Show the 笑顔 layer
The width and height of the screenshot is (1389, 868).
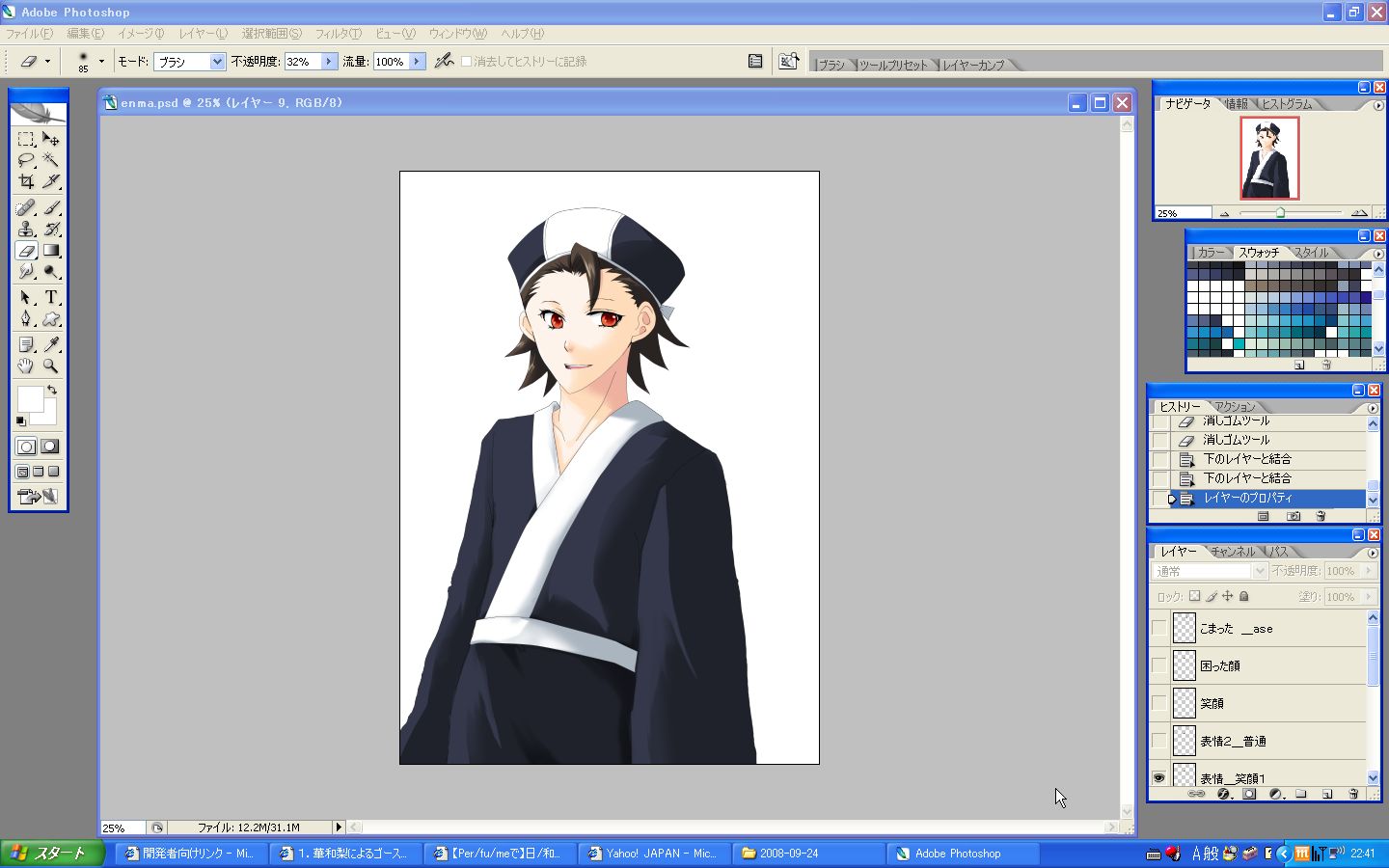[1159, 703]
